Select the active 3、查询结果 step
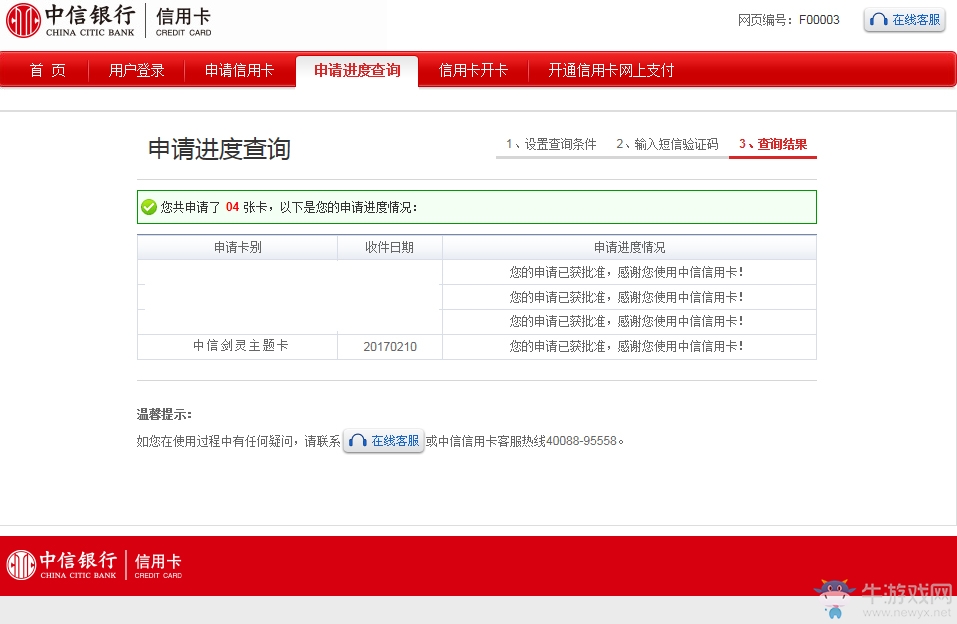This screenshot has width=957, height=624. click(772, 143)
